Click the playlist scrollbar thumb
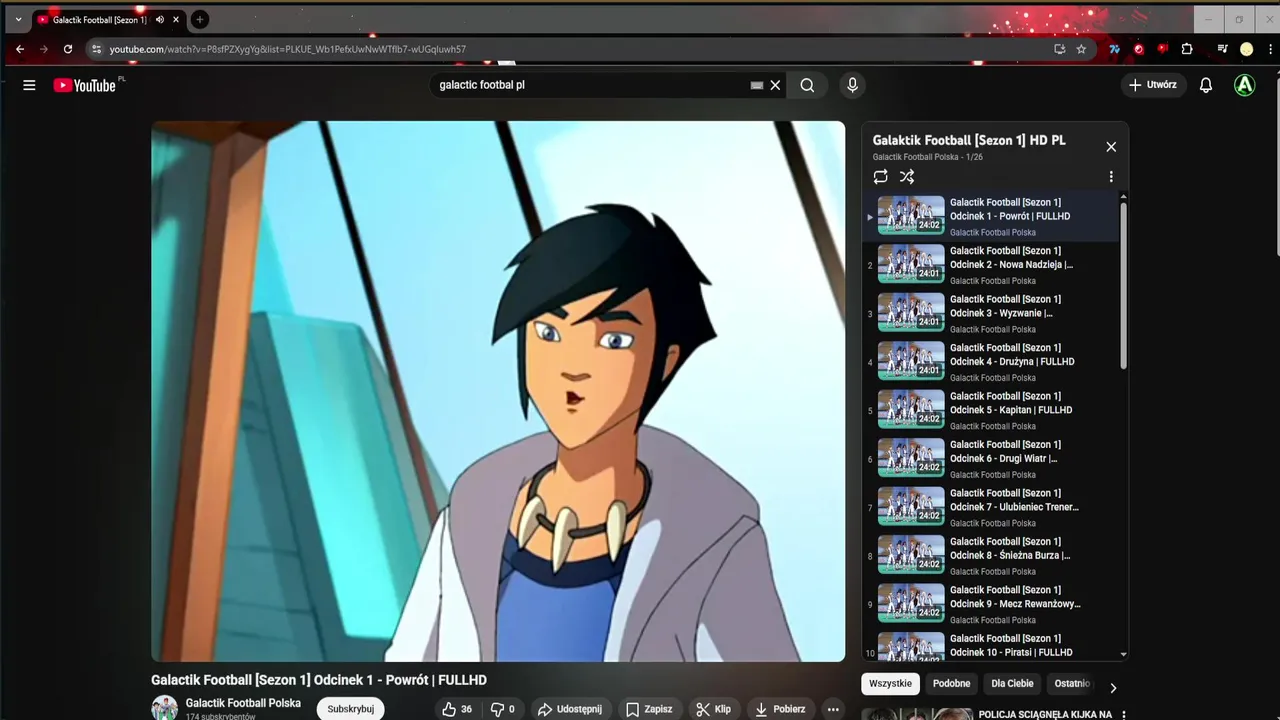Viewport: 1280px width, 720px height. (x=1123, y=285)
